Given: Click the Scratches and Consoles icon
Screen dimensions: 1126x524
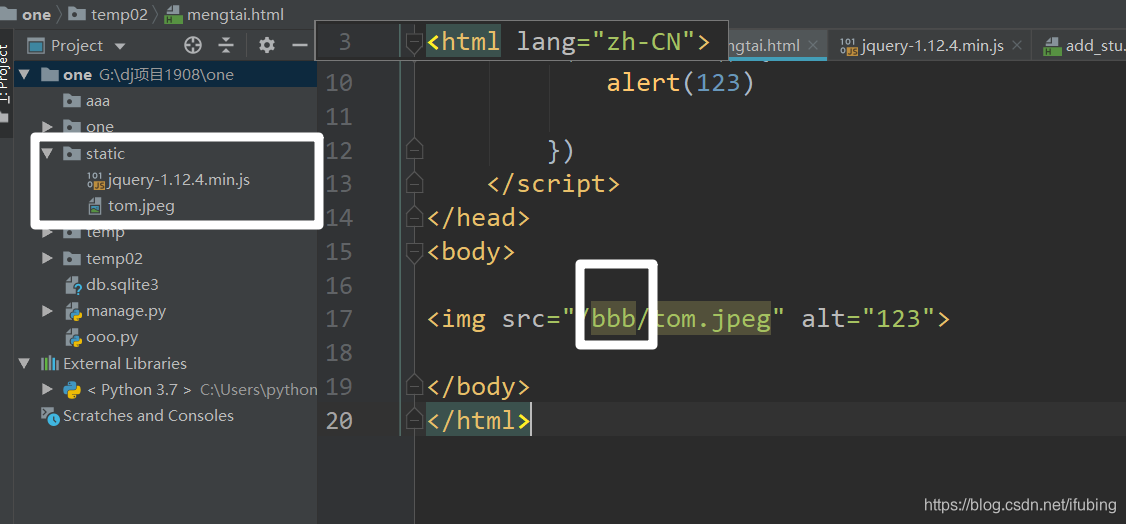Looking at the screenshot, I should [50, 416].
